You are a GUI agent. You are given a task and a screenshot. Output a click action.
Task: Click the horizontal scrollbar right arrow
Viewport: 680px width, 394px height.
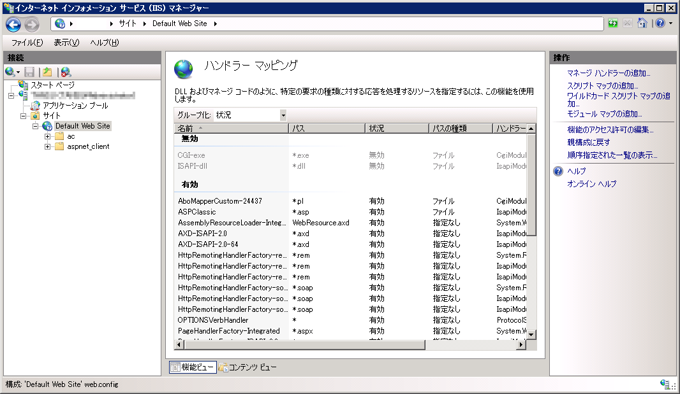click(521, 345)
